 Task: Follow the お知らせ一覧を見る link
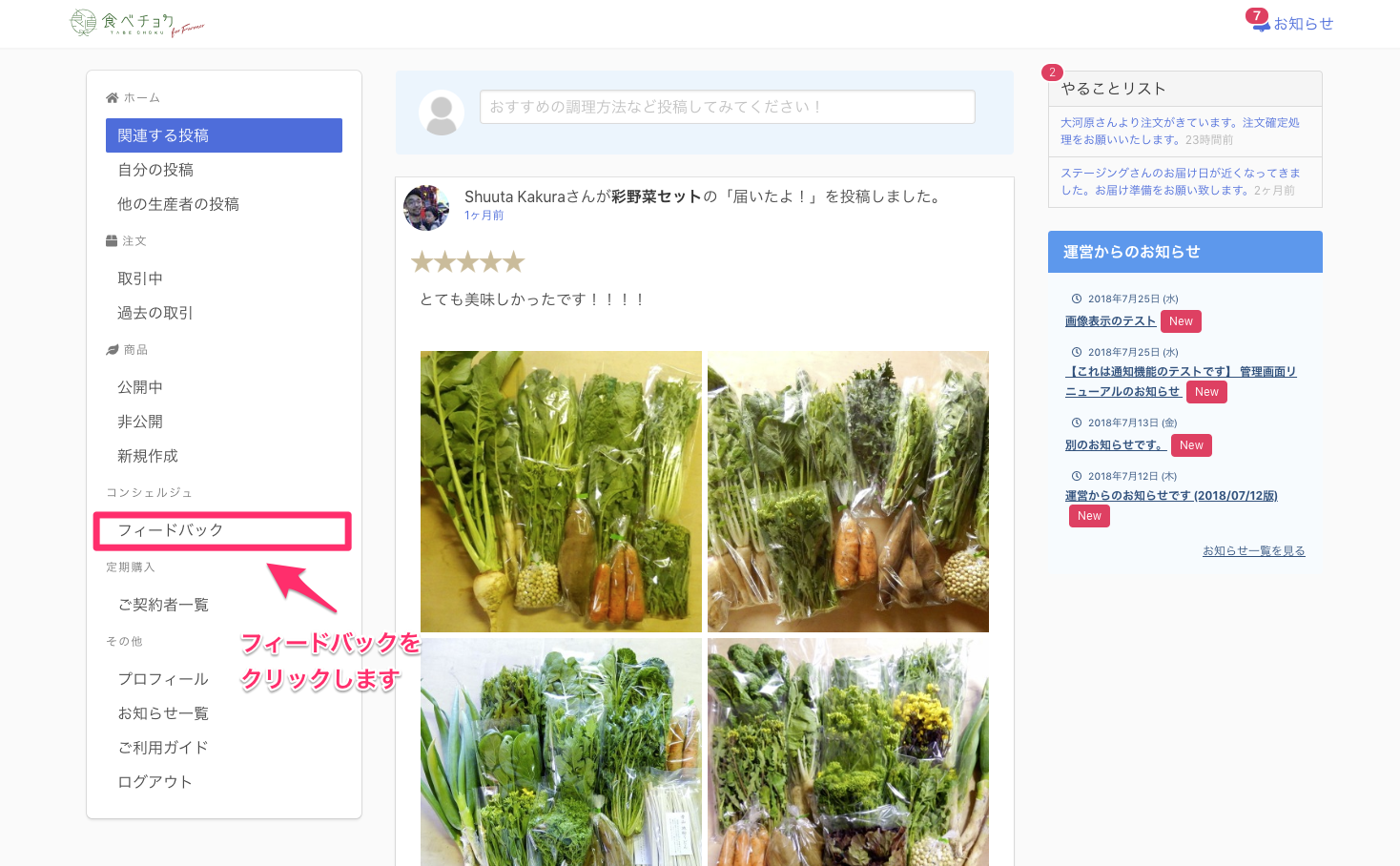1253,551
